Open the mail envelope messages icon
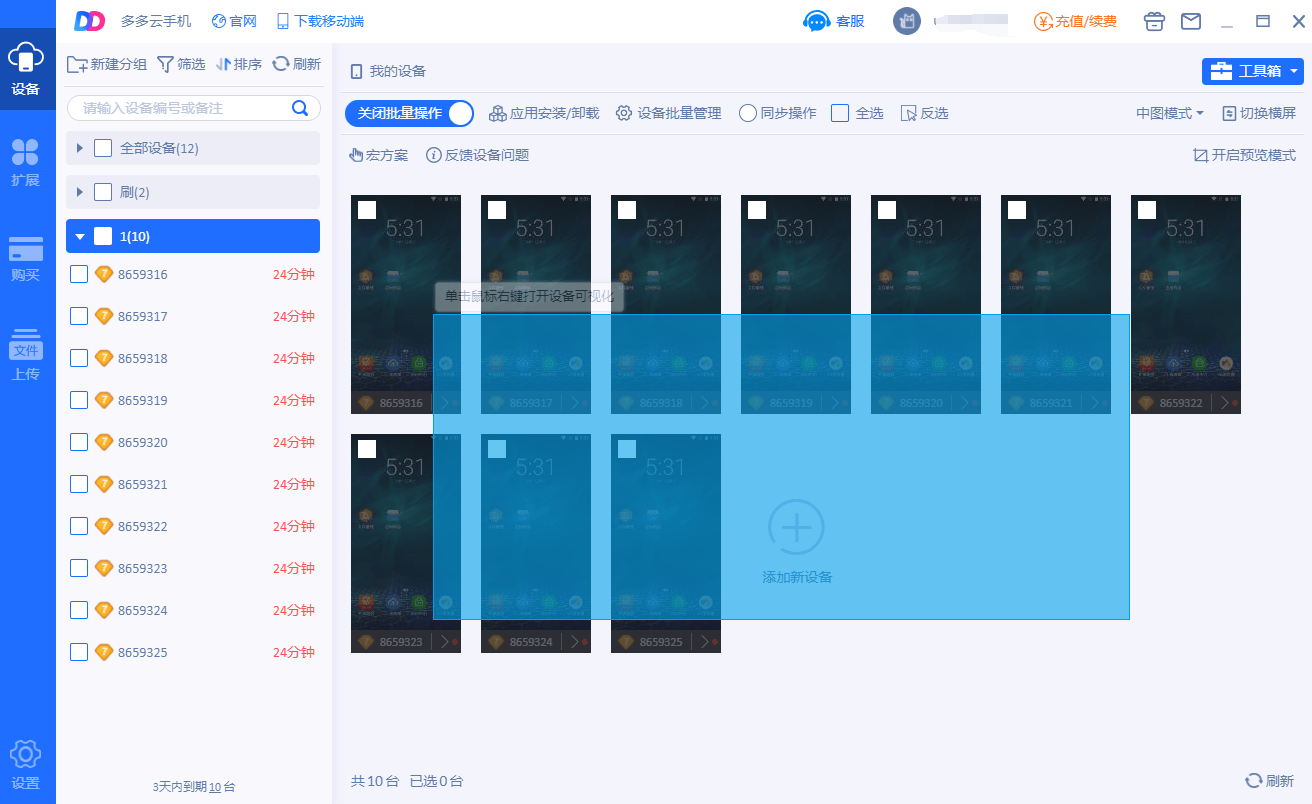Image resolution: width=1312 pixels, height=804 pixels. pyautogui.click(x=1190, y=21)
